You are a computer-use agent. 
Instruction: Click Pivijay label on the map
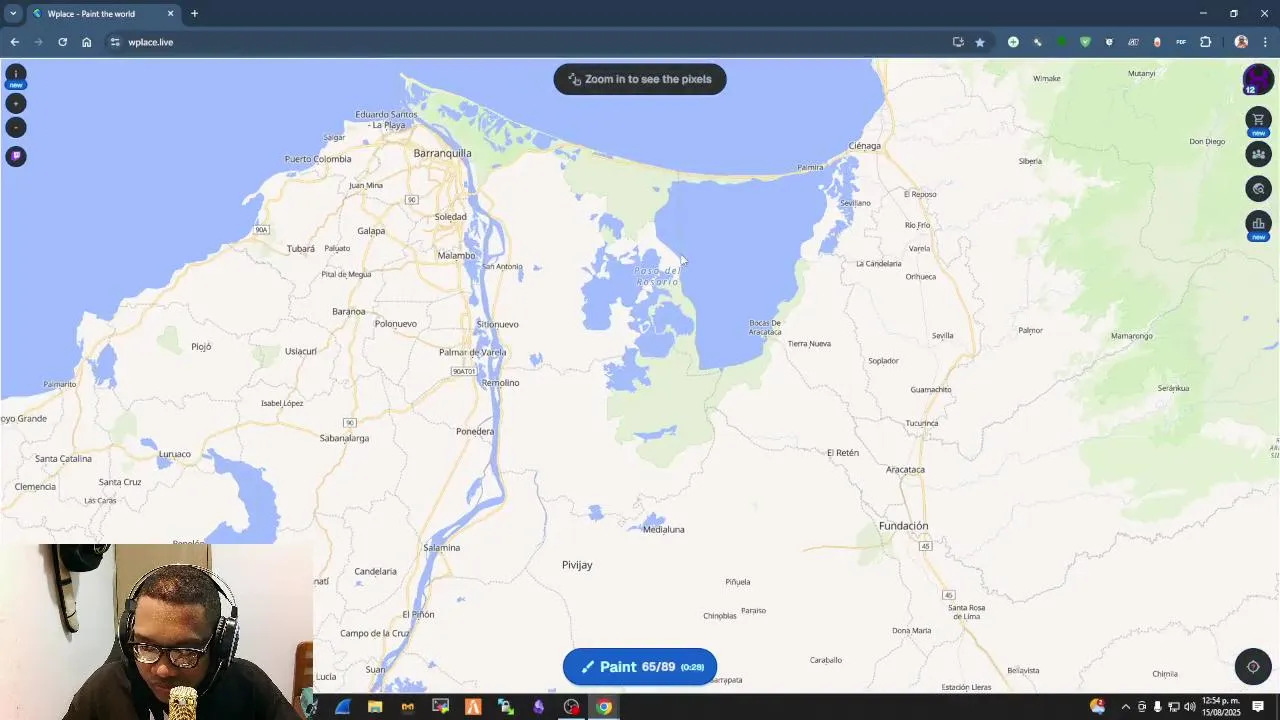[577, 565]
